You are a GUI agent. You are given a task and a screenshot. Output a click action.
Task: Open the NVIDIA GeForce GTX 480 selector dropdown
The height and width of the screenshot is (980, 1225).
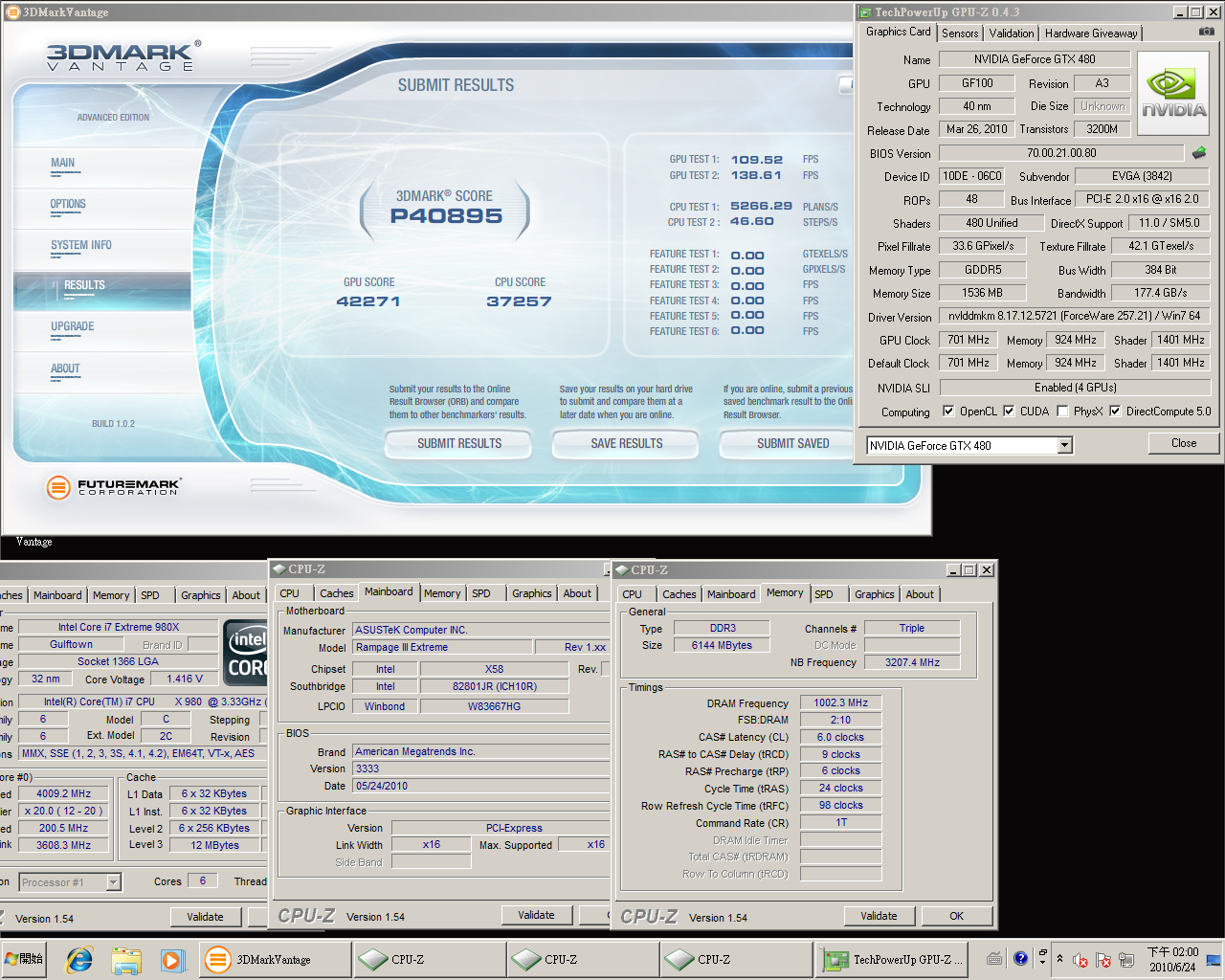coord(1064,445)
